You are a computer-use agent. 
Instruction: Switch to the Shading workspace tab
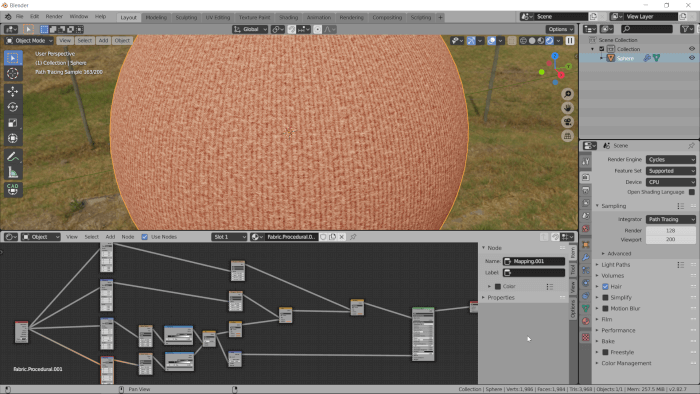tap(288, 17)
